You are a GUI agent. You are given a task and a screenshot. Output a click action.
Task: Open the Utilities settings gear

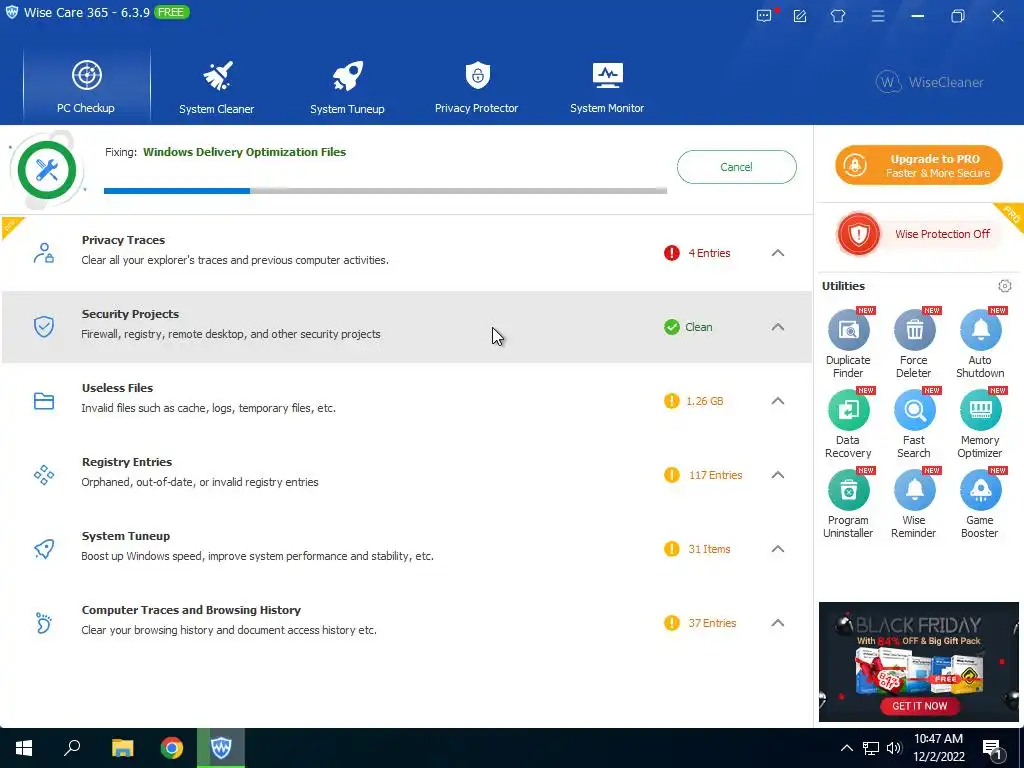(x=1004, y=286)
